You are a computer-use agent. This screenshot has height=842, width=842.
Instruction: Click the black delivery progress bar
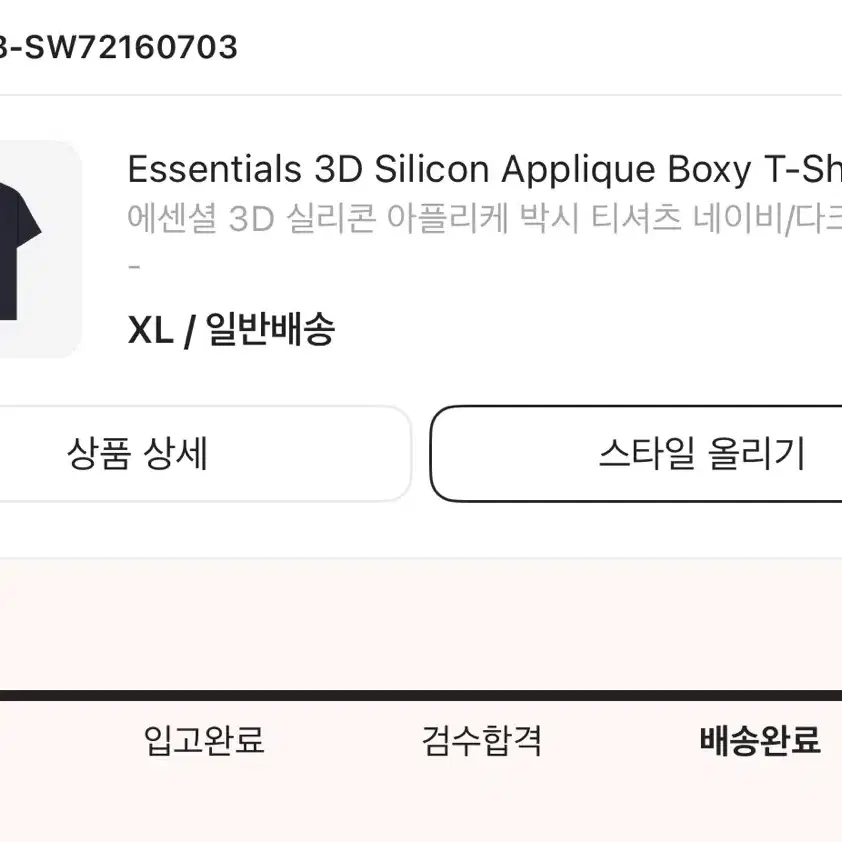coord(421,696)
